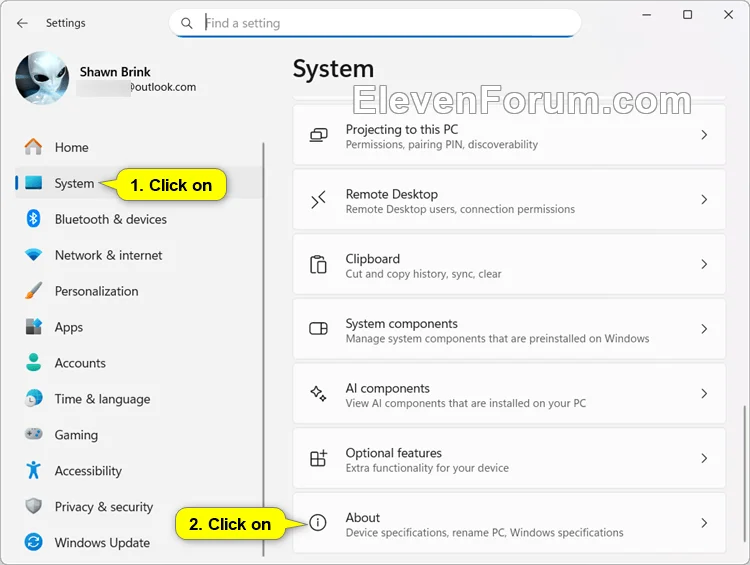Expand Projecting to this PC chevron
Viewport: 750px width, 565px height.
click(704, 135)
